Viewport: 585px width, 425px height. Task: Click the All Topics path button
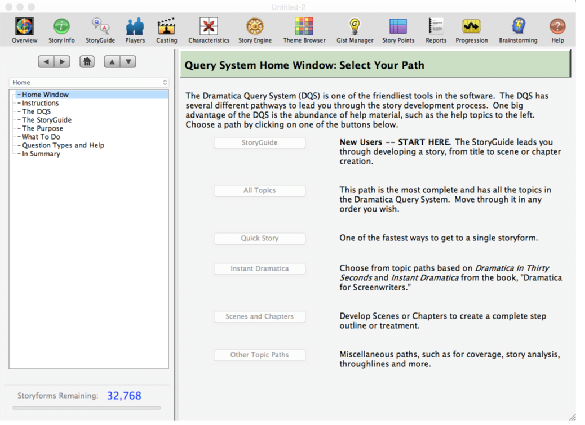pyautogui.click(x=260, y=190)
